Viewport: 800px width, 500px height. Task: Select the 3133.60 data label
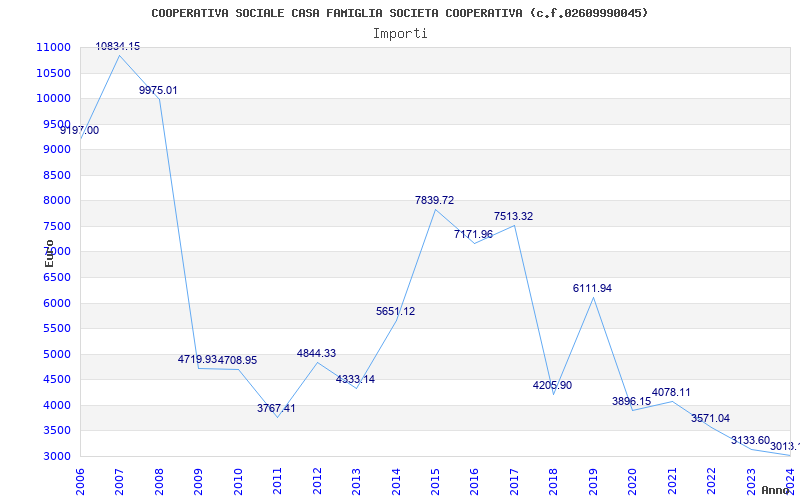750,440
